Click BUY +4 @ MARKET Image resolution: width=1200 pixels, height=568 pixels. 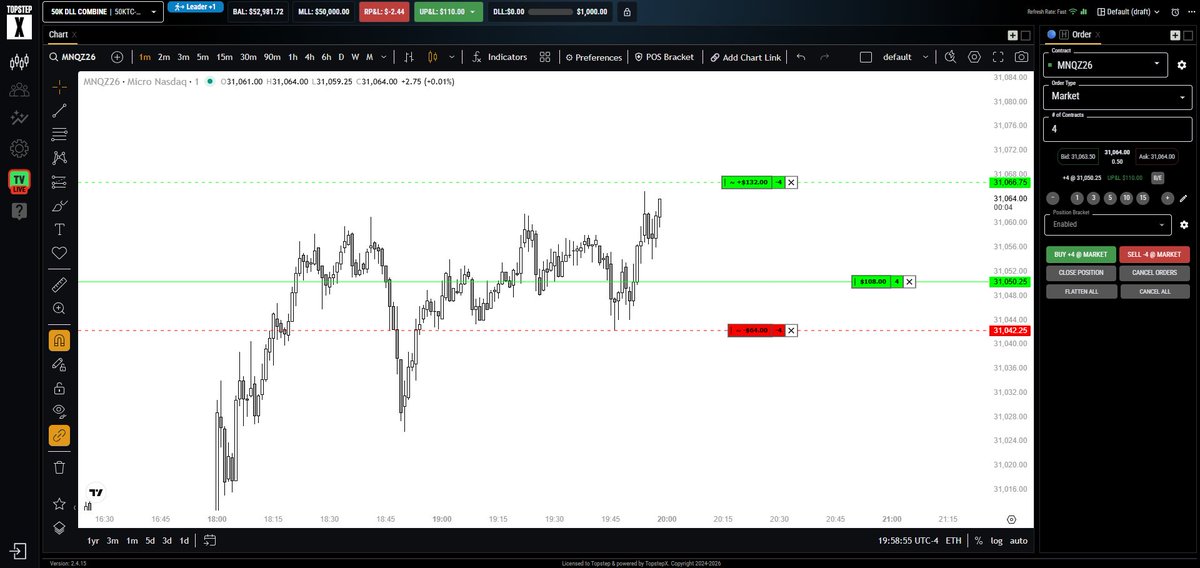(x=1081, y=254)
